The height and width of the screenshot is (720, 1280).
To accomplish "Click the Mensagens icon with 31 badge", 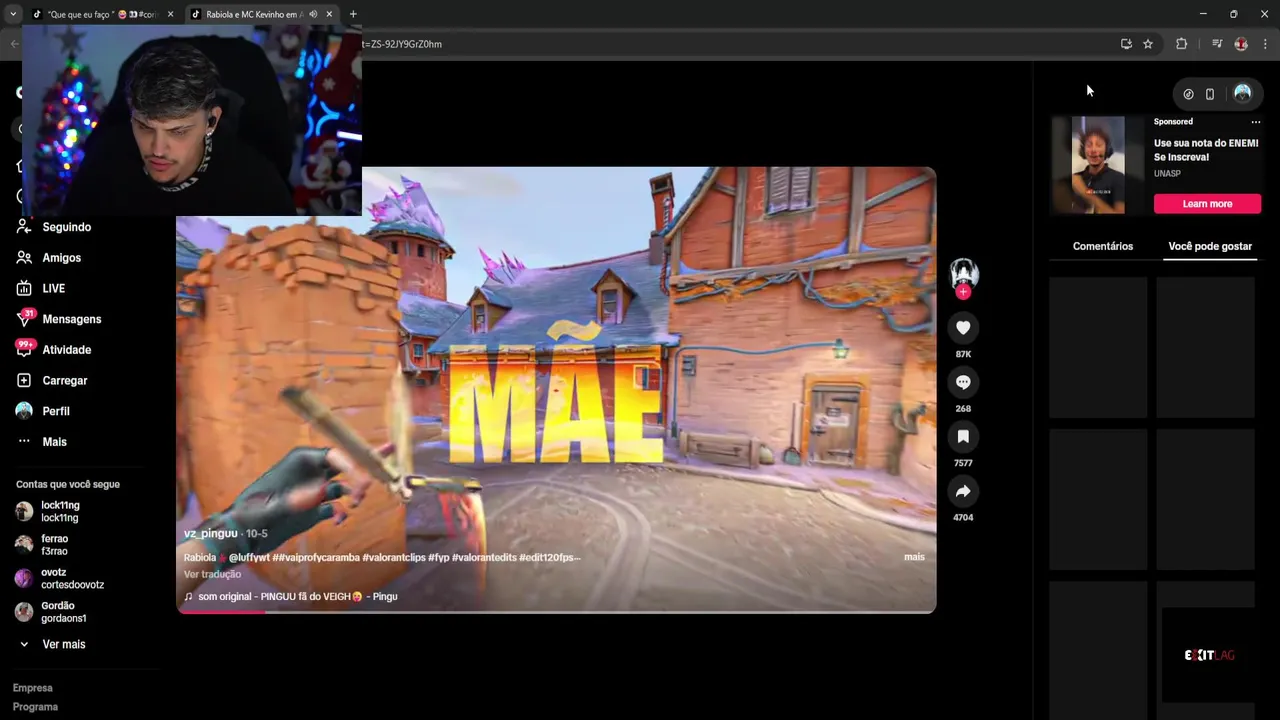I will (24, 318).
